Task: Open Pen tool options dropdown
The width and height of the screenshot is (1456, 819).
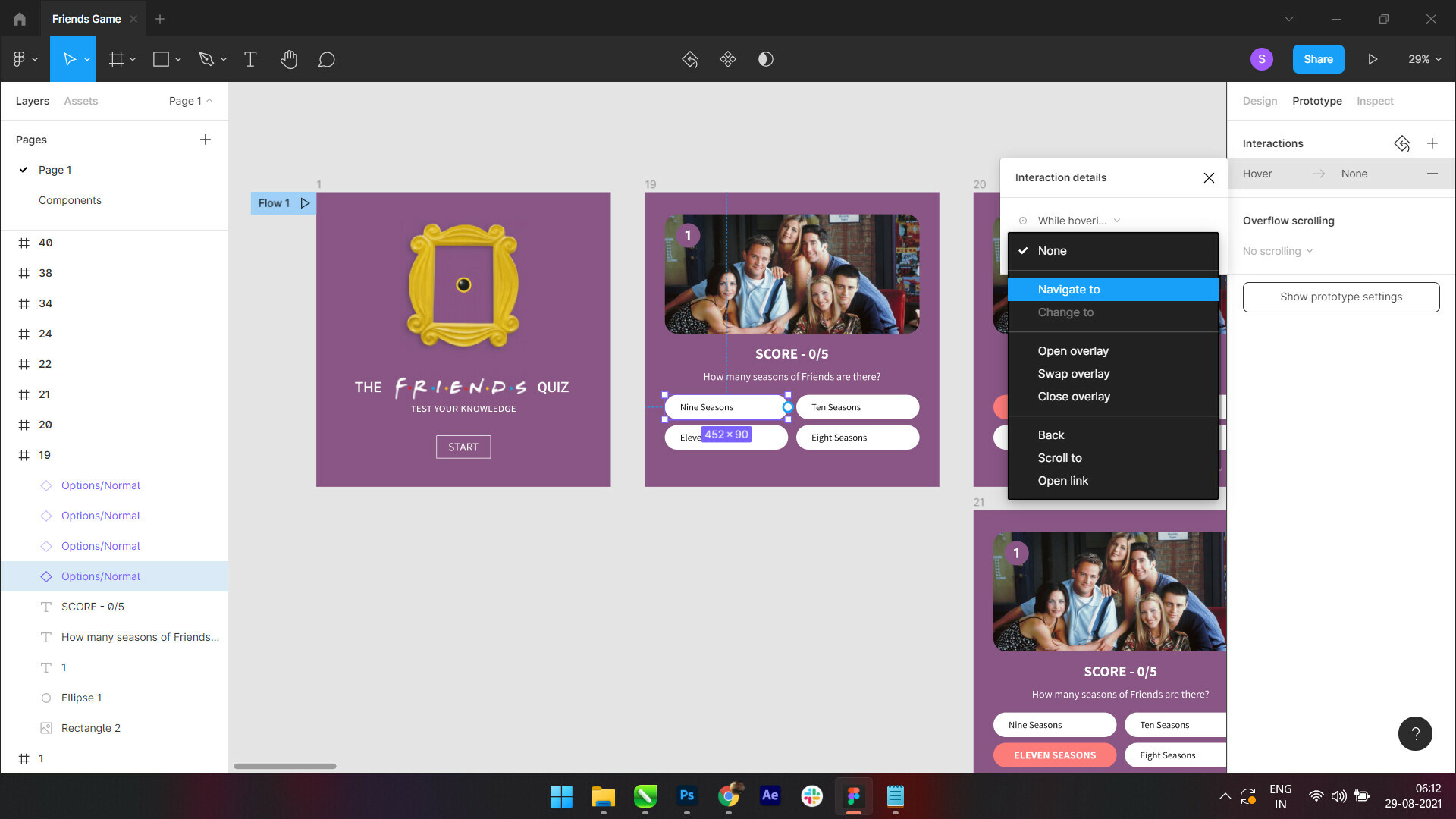Action: tap(224, 59)
